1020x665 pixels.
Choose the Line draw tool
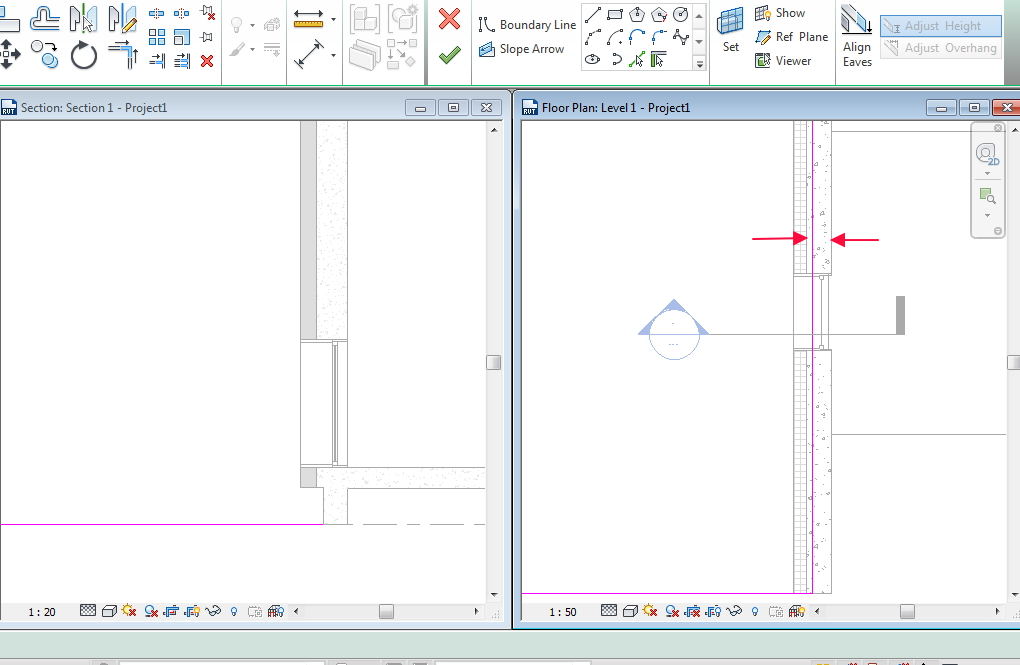click(592, 14)
